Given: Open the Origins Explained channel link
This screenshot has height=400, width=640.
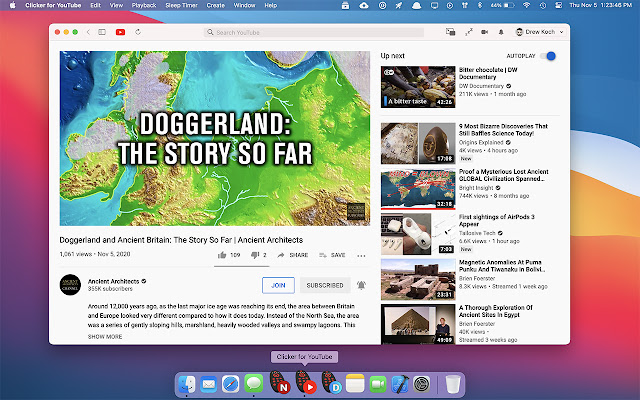Looking at the screenshot, I should (x=481, y=142).
